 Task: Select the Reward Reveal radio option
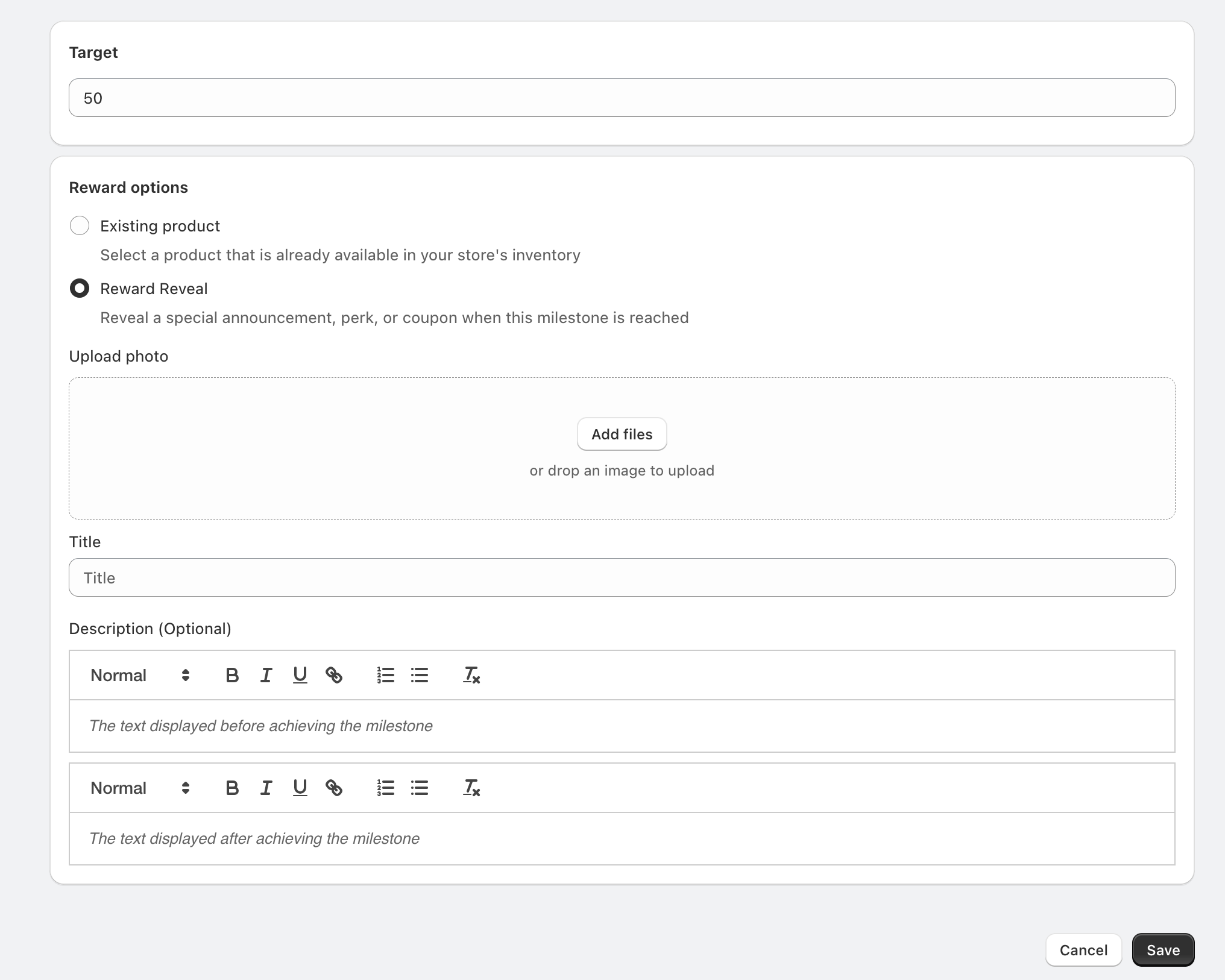(x=80, y=288)
